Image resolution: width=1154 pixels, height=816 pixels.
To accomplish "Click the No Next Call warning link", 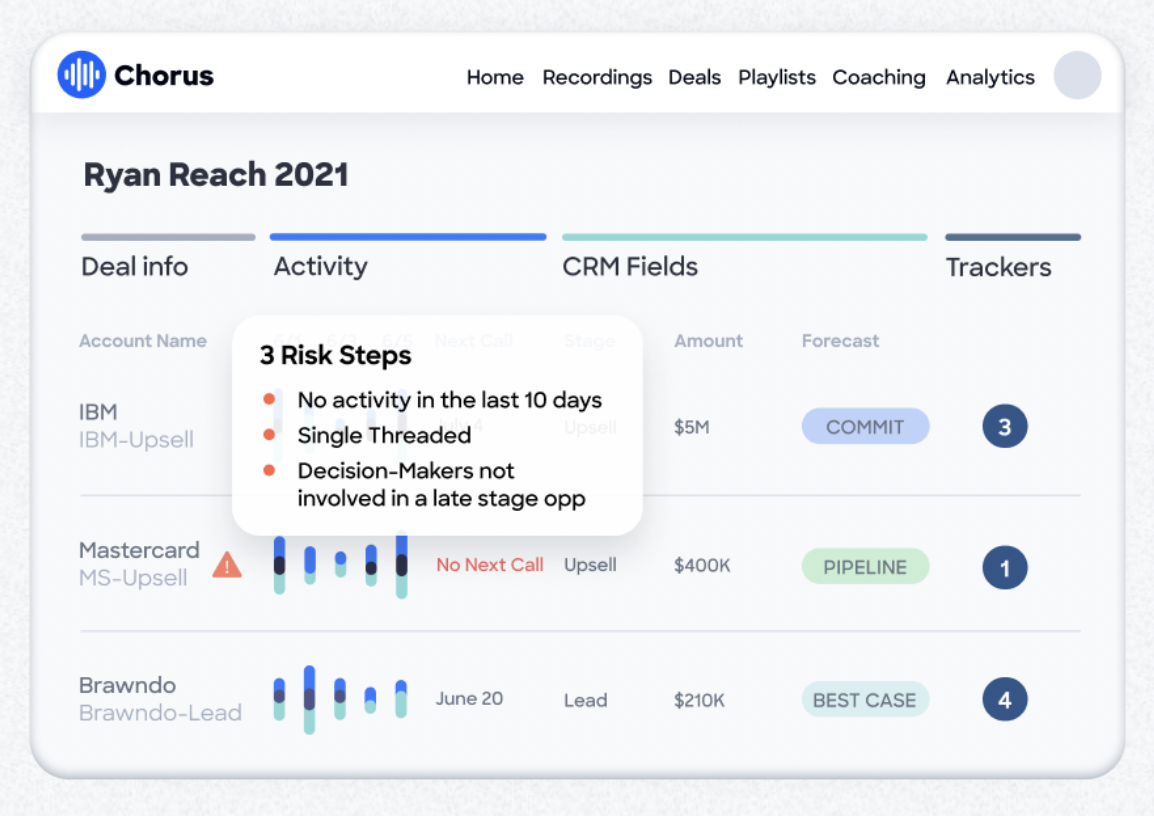I will click(489, 565).
